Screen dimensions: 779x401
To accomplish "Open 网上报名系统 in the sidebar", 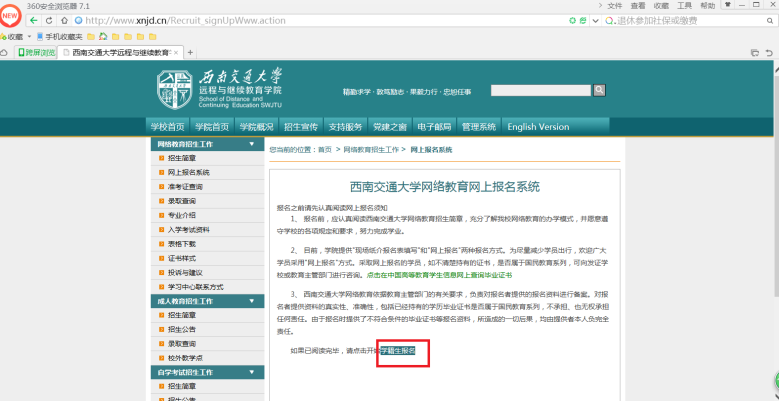I will [x=189, y=172].
